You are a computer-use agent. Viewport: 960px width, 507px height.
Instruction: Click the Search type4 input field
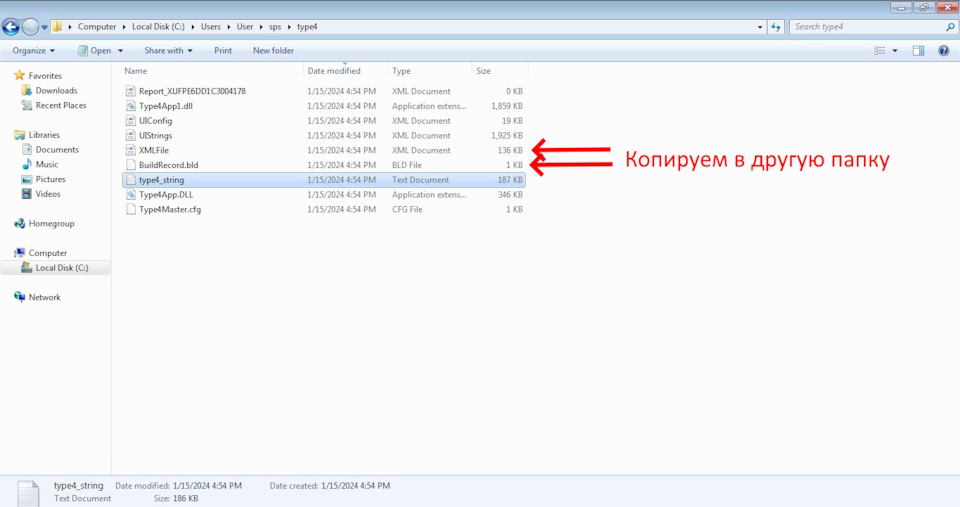pyautogui.click(x=866, y=27)
